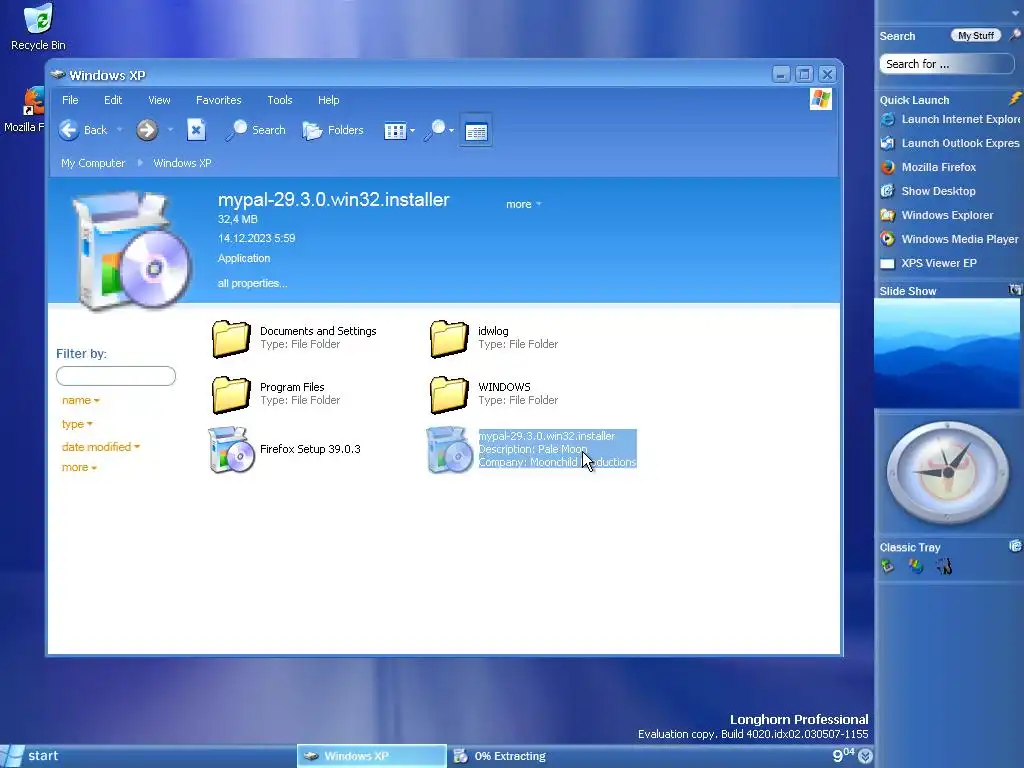Open Mozilla Firefox in sidebar Quick Launch
This screenshot has width=1024, height=768.
coord(929,167)
